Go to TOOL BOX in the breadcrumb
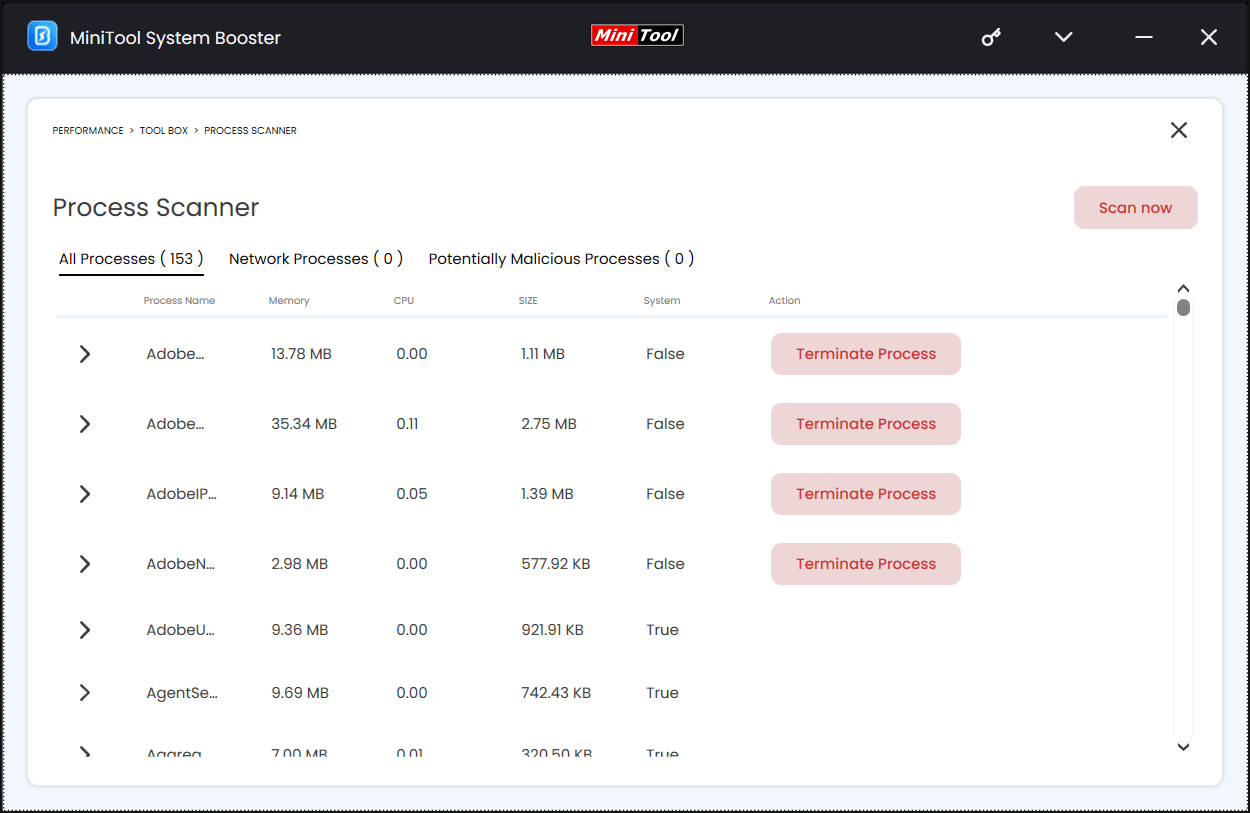 click(x=164, y=131)
